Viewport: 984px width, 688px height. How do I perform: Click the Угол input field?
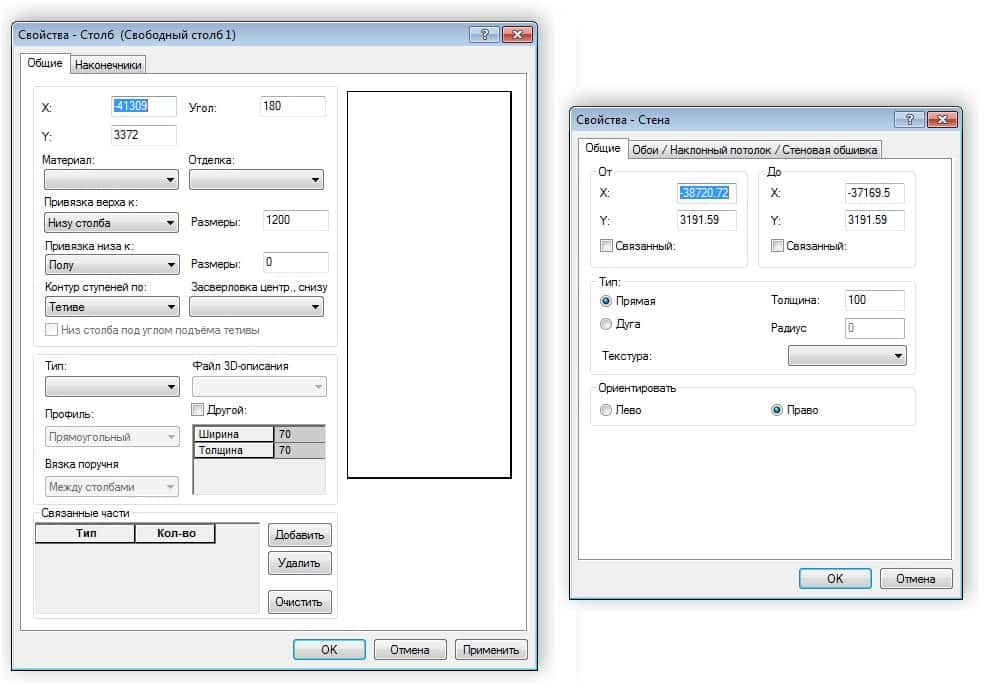[292, 106]
